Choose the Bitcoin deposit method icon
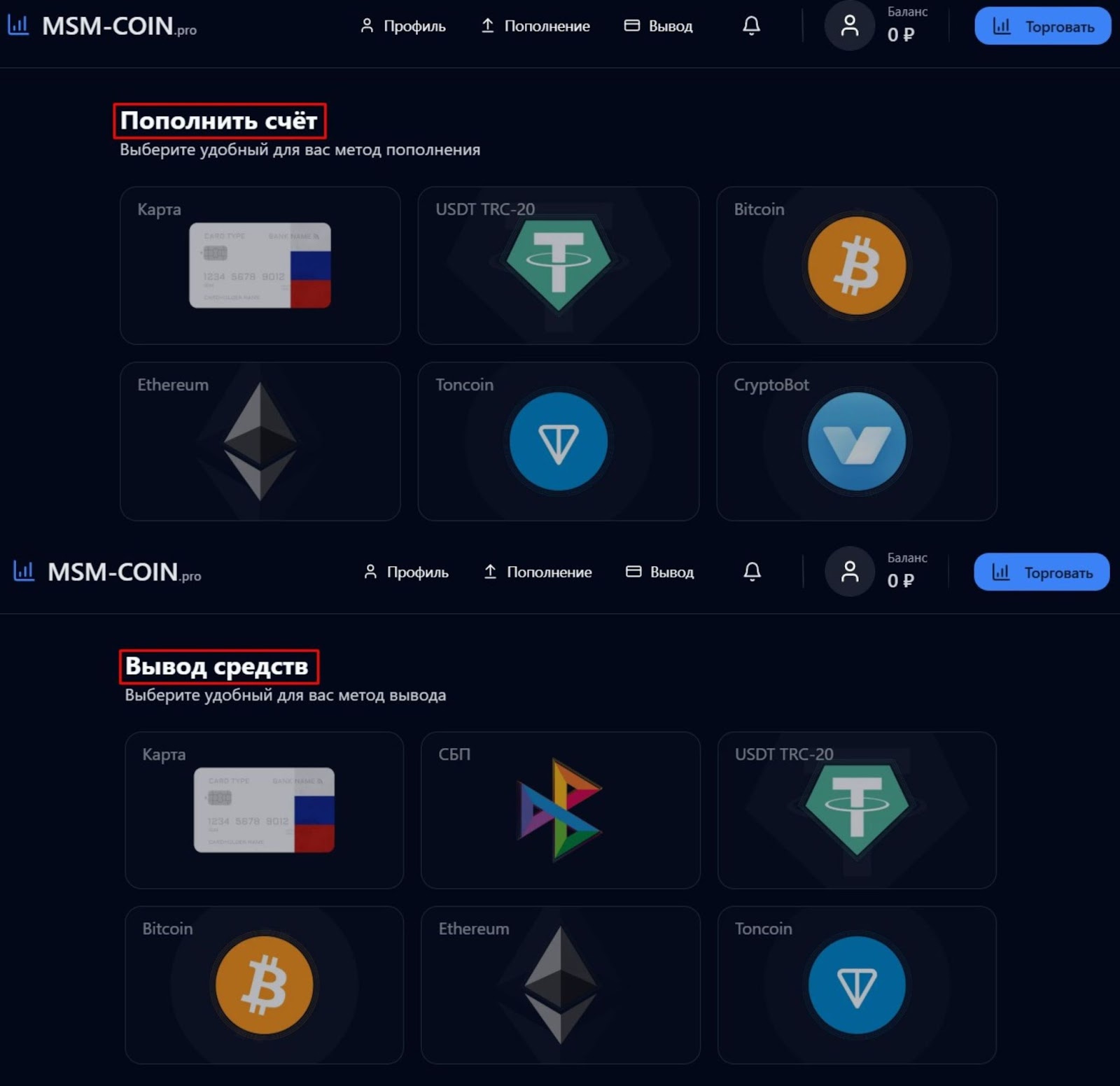1120x1086 pixels. 857,266
